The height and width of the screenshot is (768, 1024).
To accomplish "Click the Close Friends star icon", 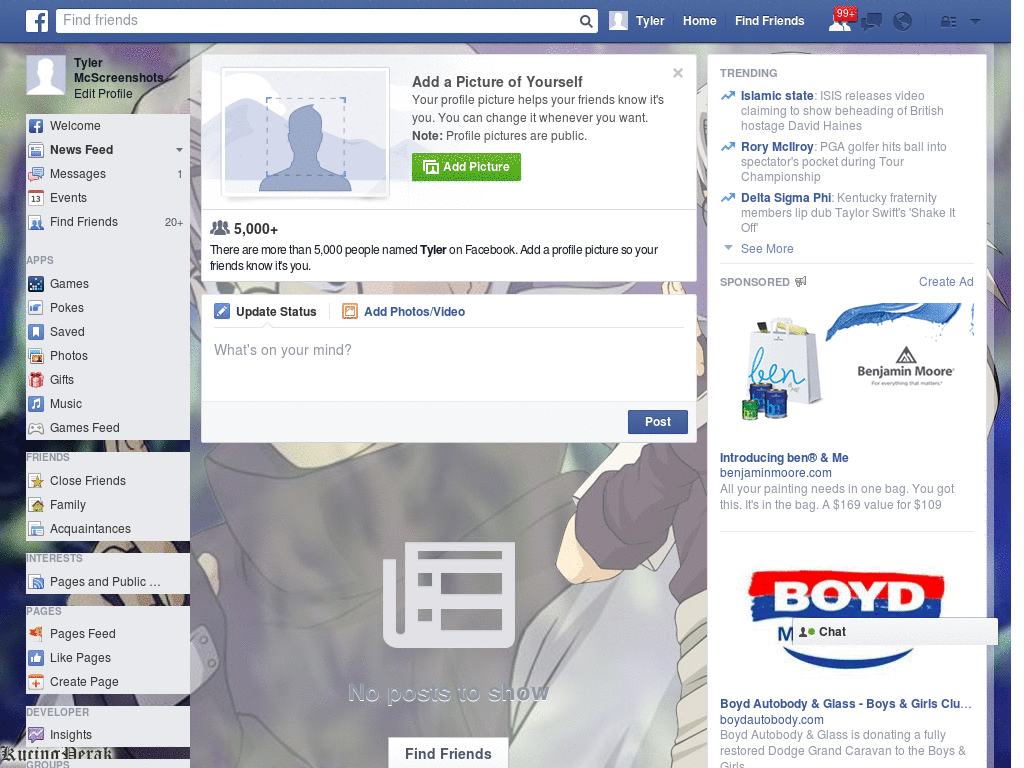I will (36, 481).
